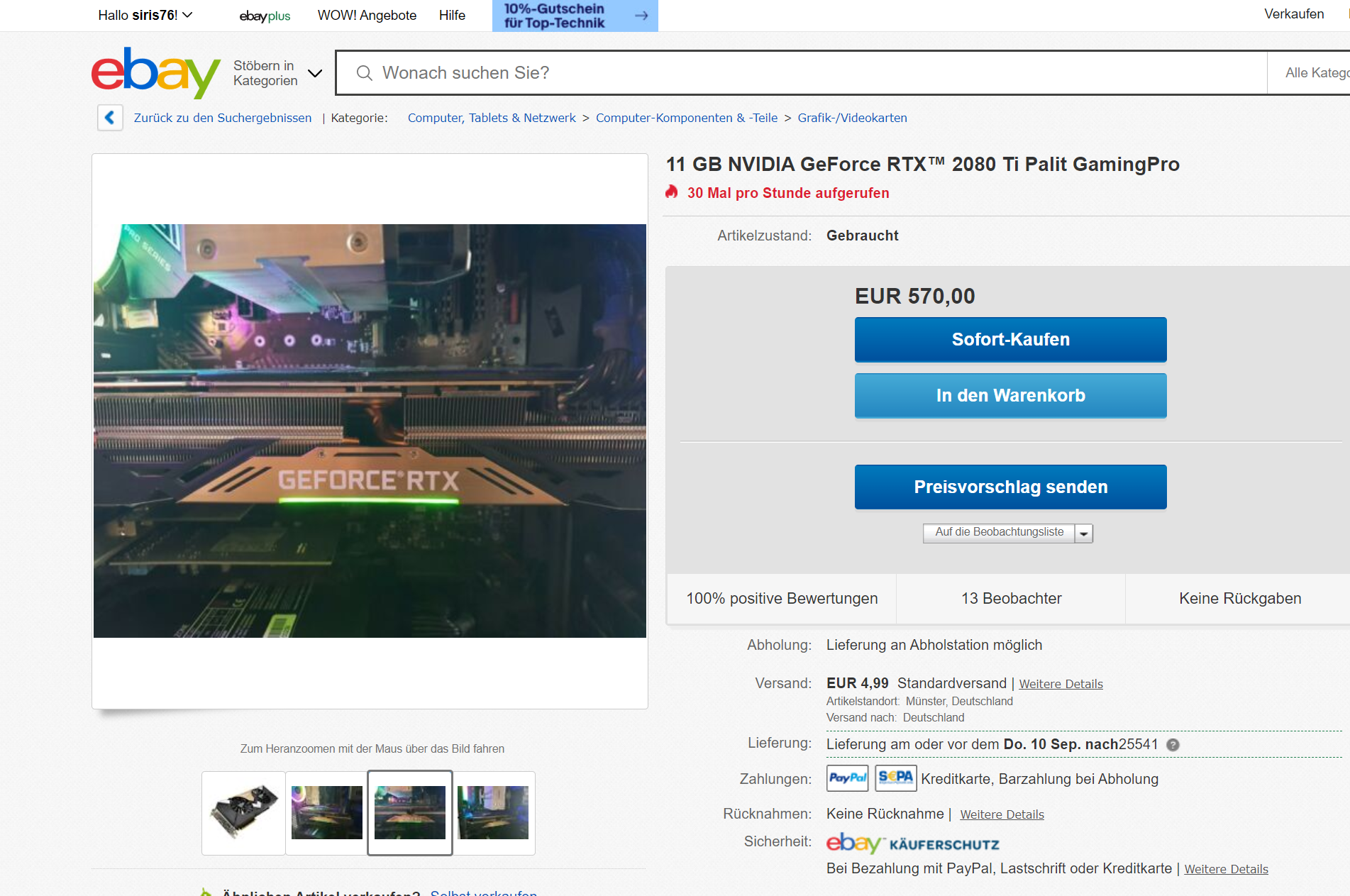Viewport: 1350px width, 896px height.
Task: Click Gebraucht condition text
Action: point(862,236)
